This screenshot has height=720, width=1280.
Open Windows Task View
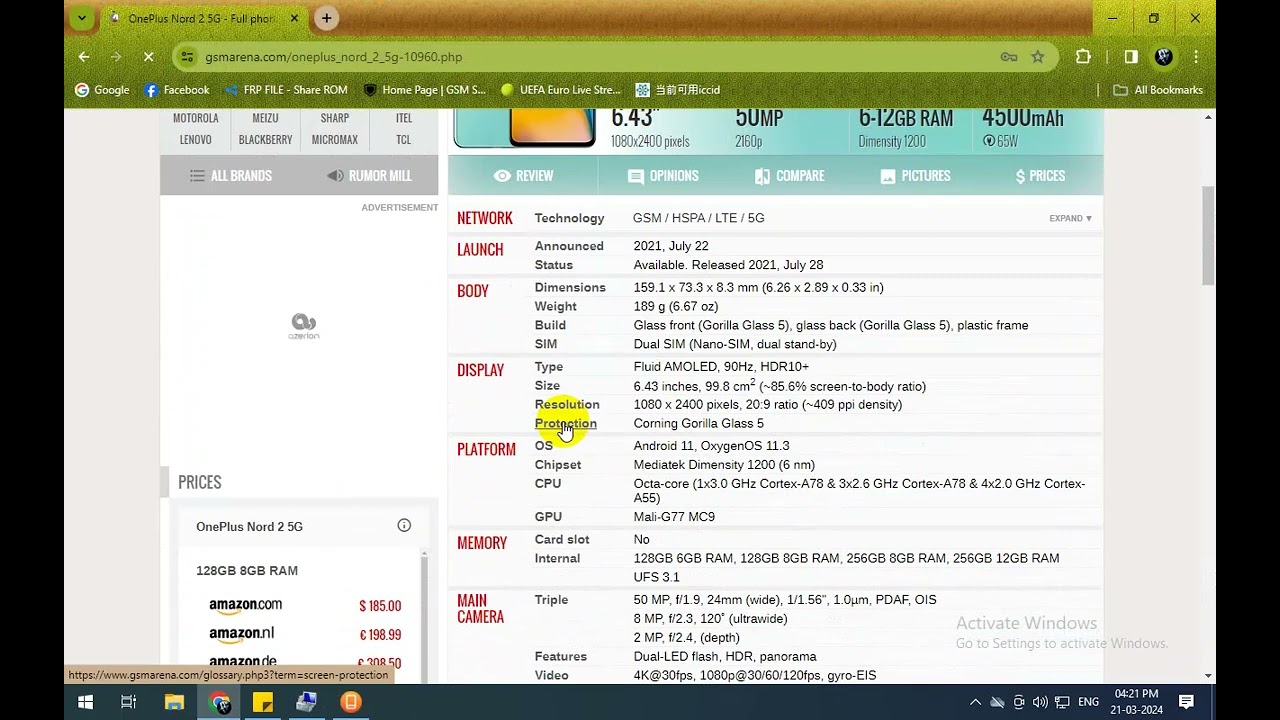tap(128, 702)
